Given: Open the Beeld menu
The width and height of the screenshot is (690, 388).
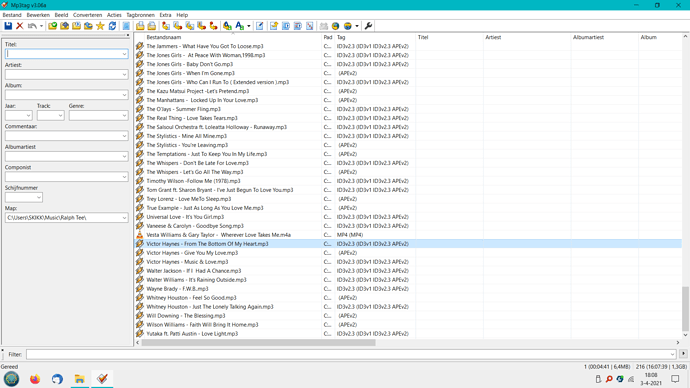Looking at the screenshot, I should pyautogui.click(x=61, y=15).
